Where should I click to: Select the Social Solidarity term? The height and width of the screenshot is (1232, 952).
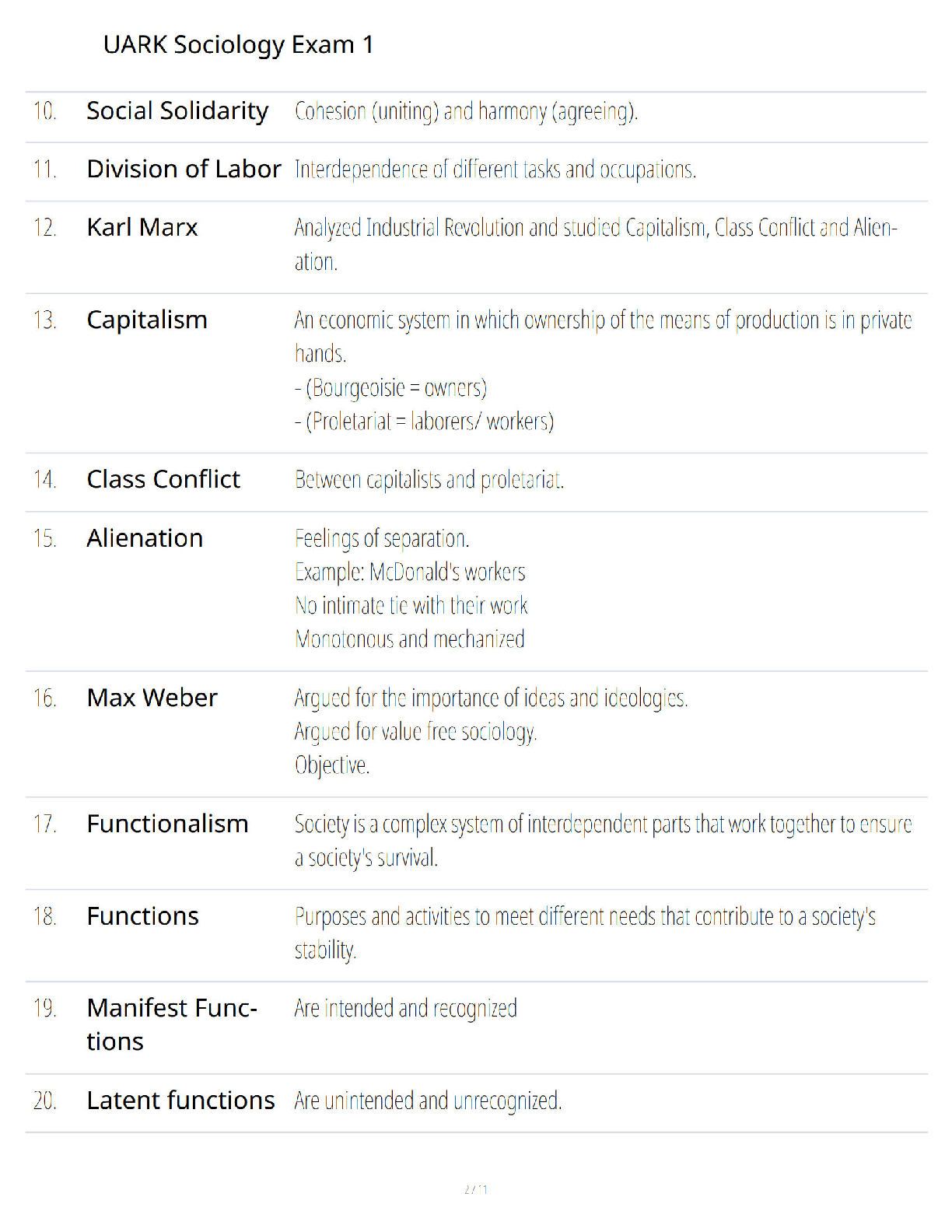(177, 111)
